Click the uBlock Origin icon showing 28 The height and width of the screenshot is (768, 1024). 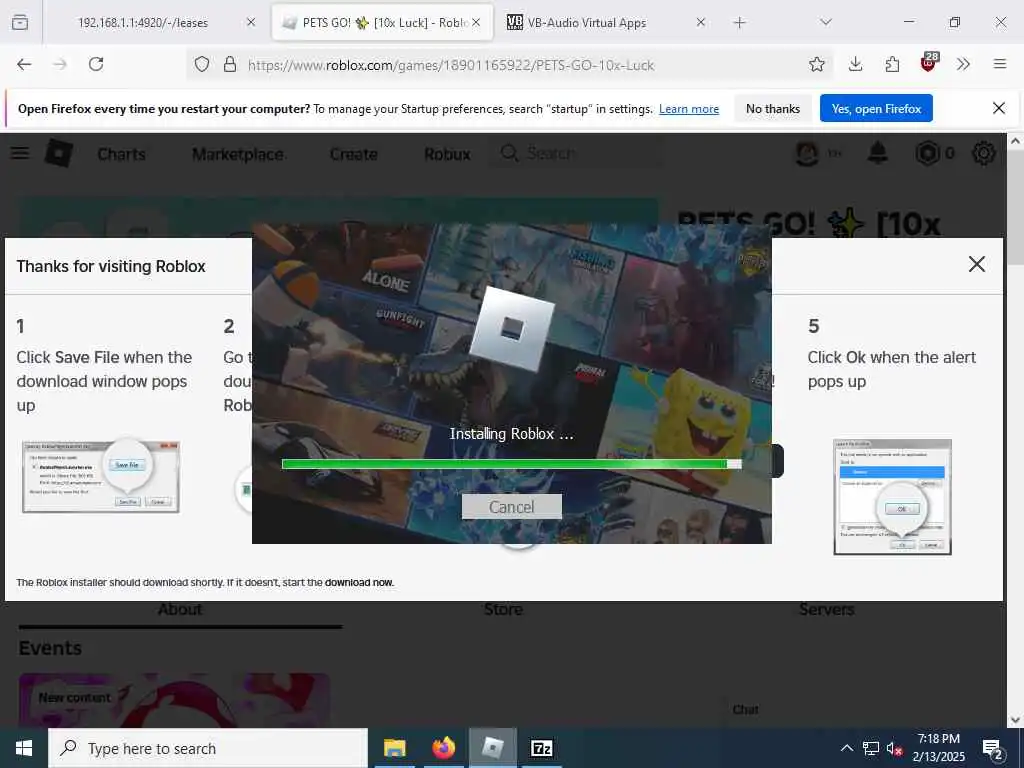tap(929, 63)
